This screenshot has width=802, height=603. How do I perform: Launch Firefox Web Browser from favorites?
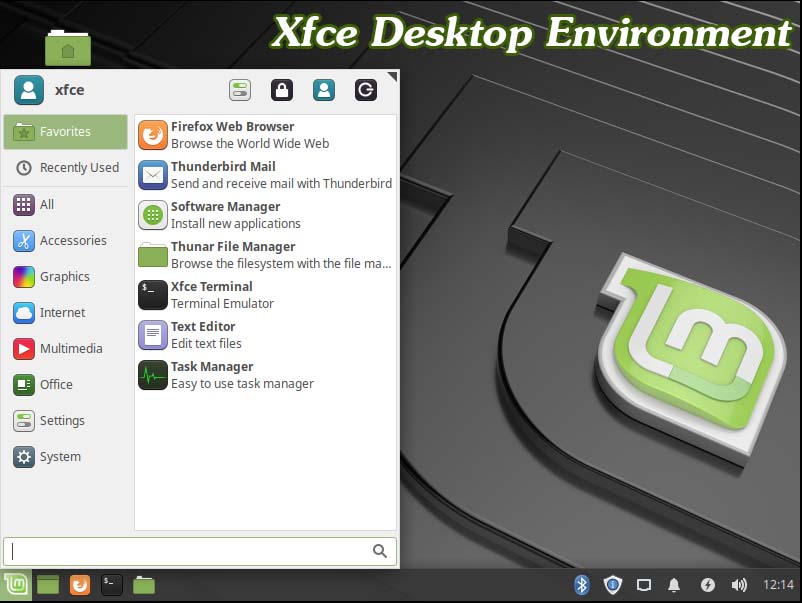coord(265,135)
